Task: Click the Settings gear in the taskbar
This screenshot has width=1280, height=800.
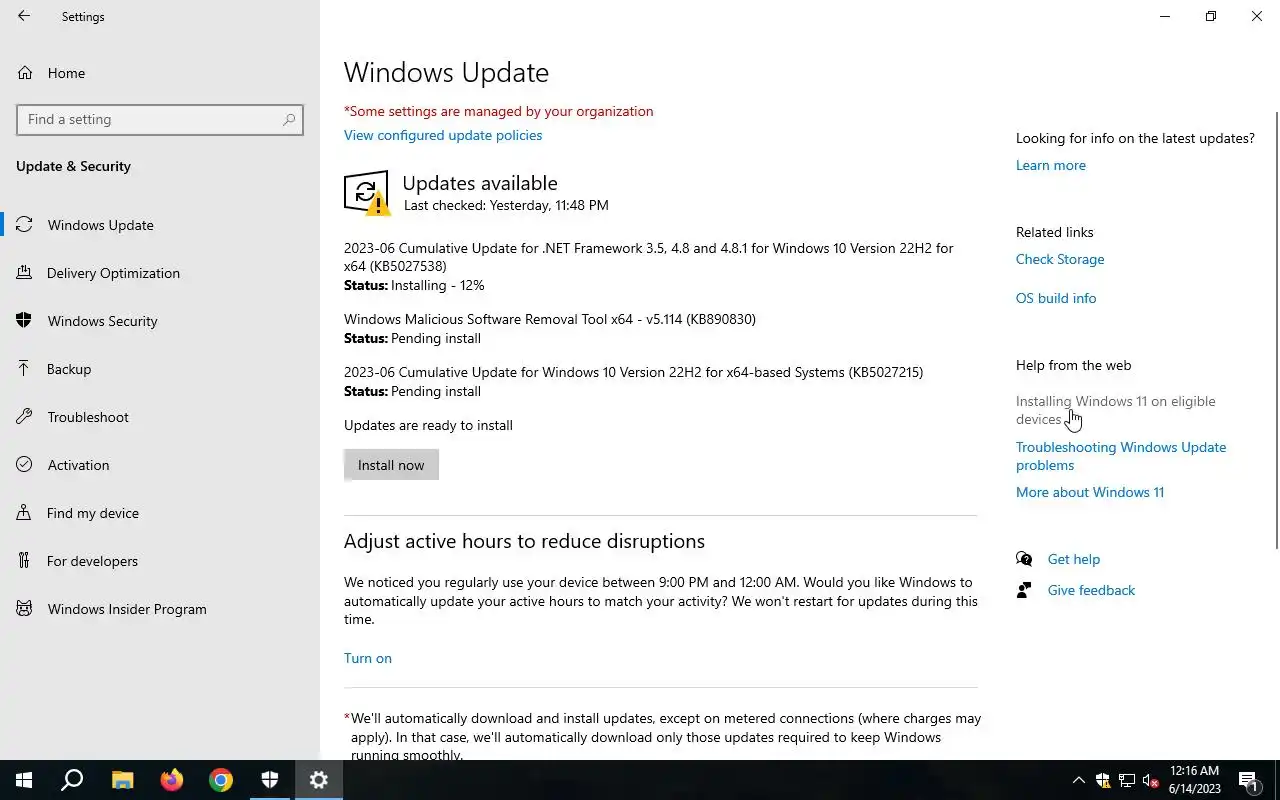Action: pos(319,780)
